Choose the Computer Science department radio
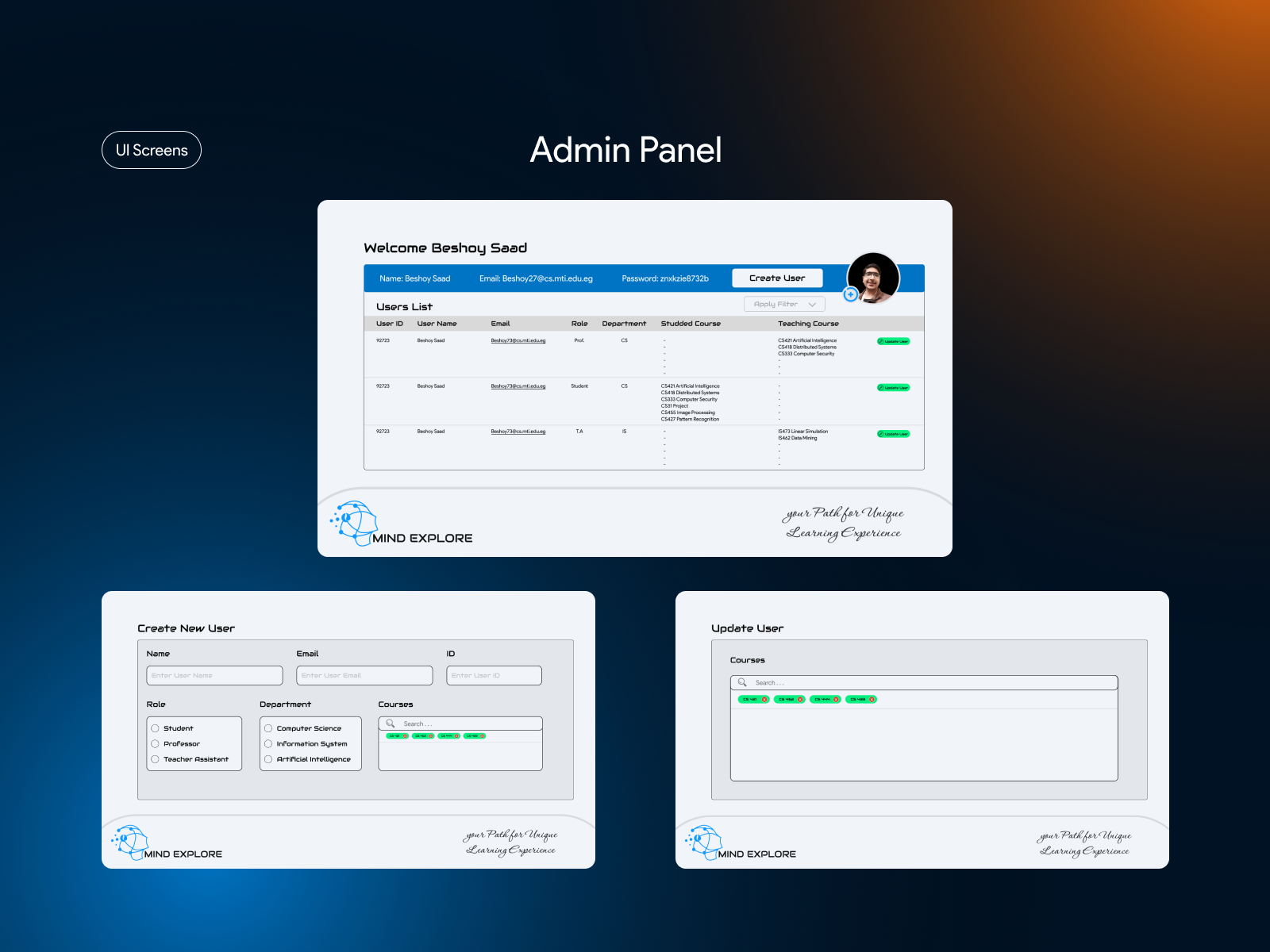The height and width of the screenshot is (952, 1270). pyautogui.click(x=268, y=728)
